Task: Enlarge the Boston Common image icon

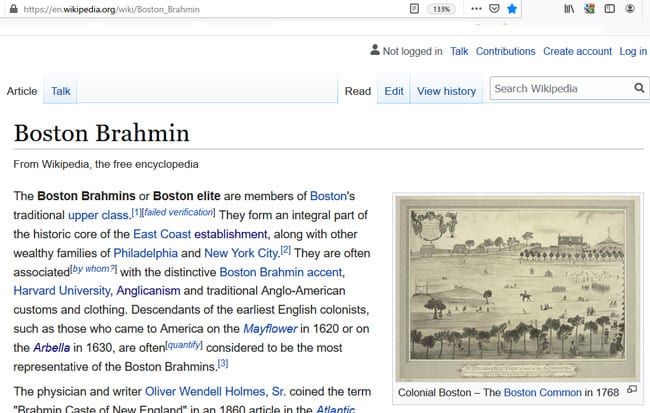Action: (632, 389)
